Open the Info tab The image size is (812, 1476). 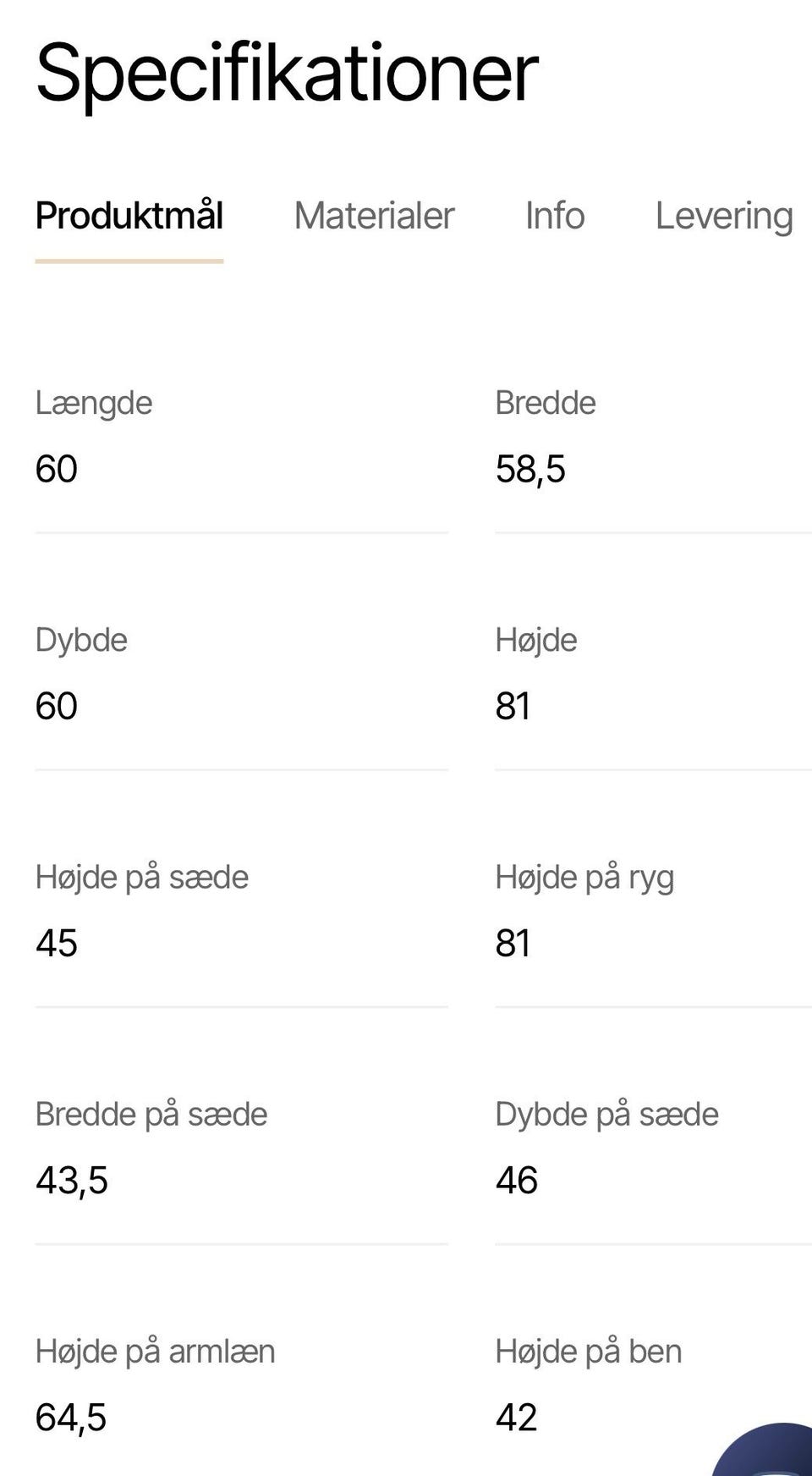tap(554, 216)
